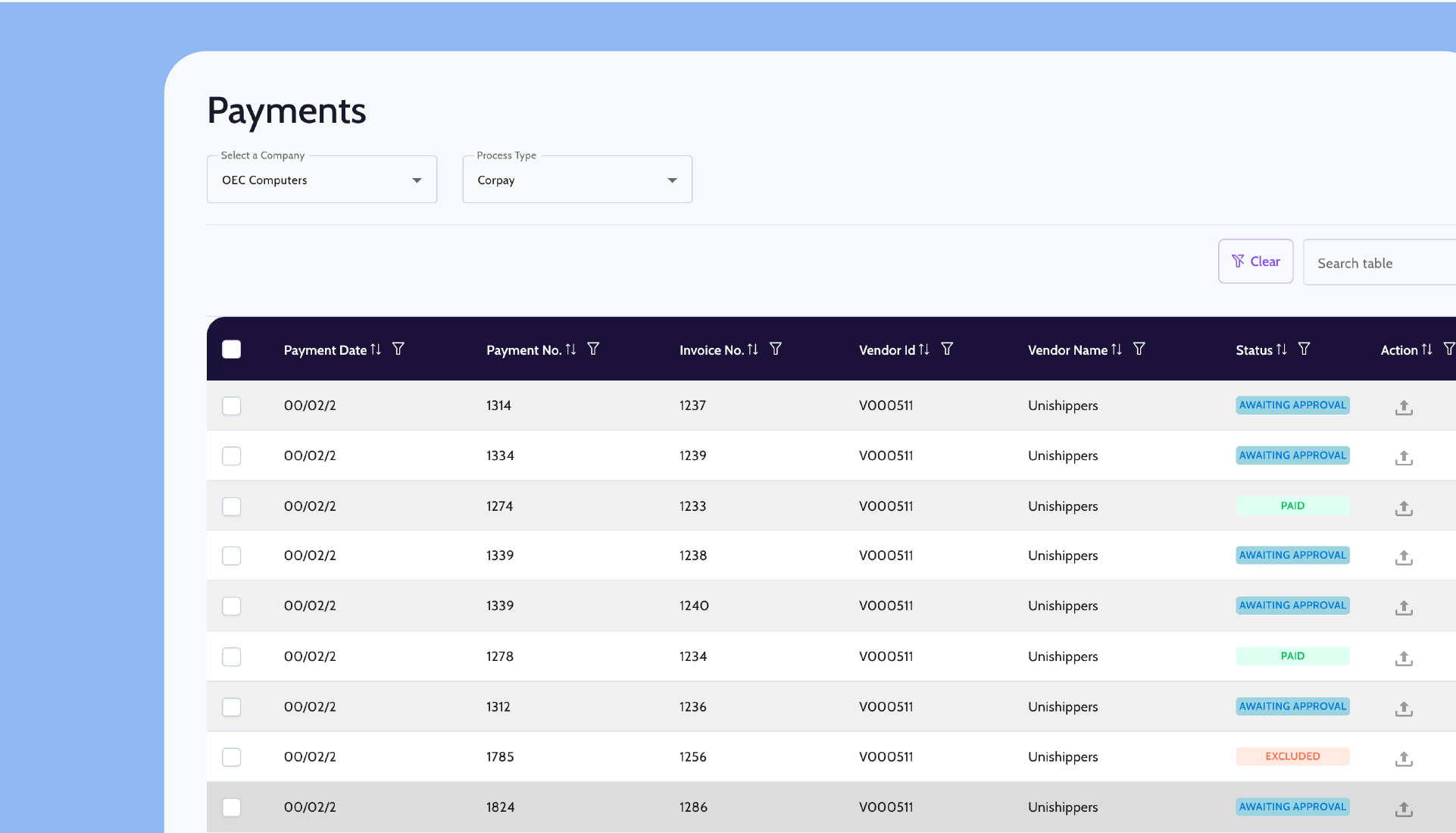Image resolution: width=1456 pixels, height=833 pixels.
Task: Click sort arrows beside Payment No.
Action: [571, 349]
